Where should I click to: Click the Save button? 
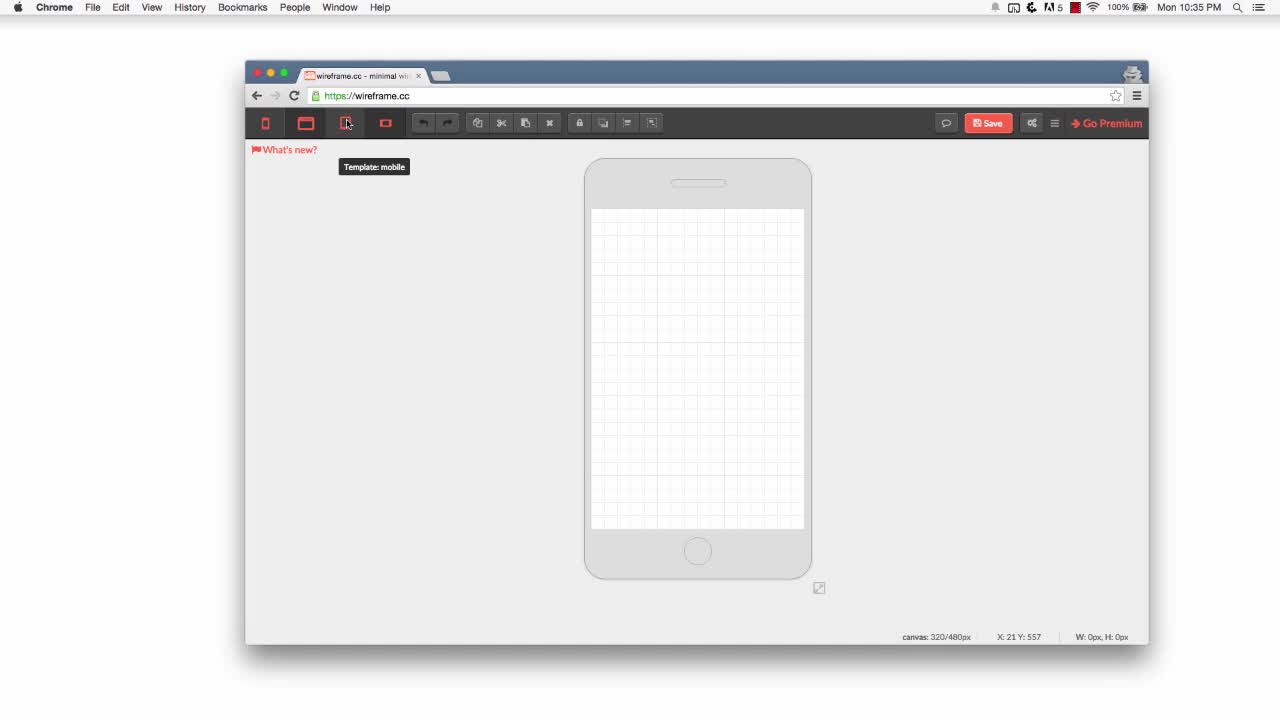(988, 123)
